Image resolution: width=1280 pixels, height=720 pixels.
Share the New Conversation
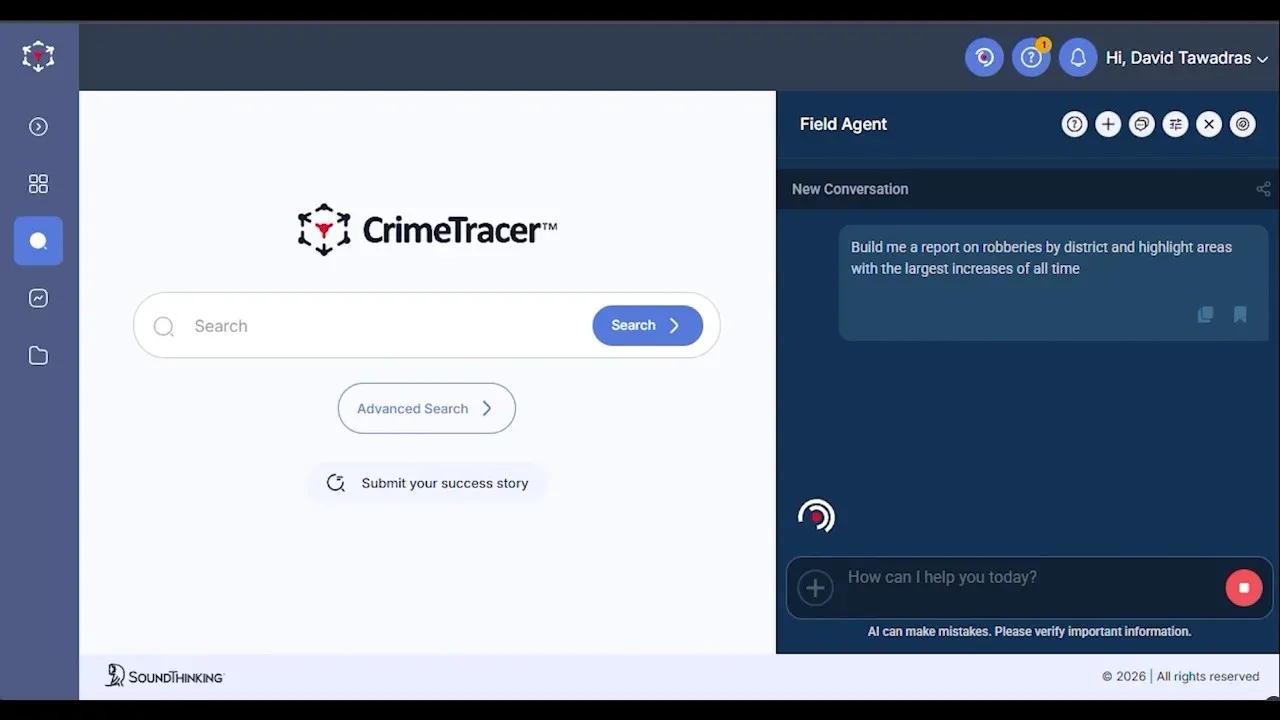pos(1263,189)
